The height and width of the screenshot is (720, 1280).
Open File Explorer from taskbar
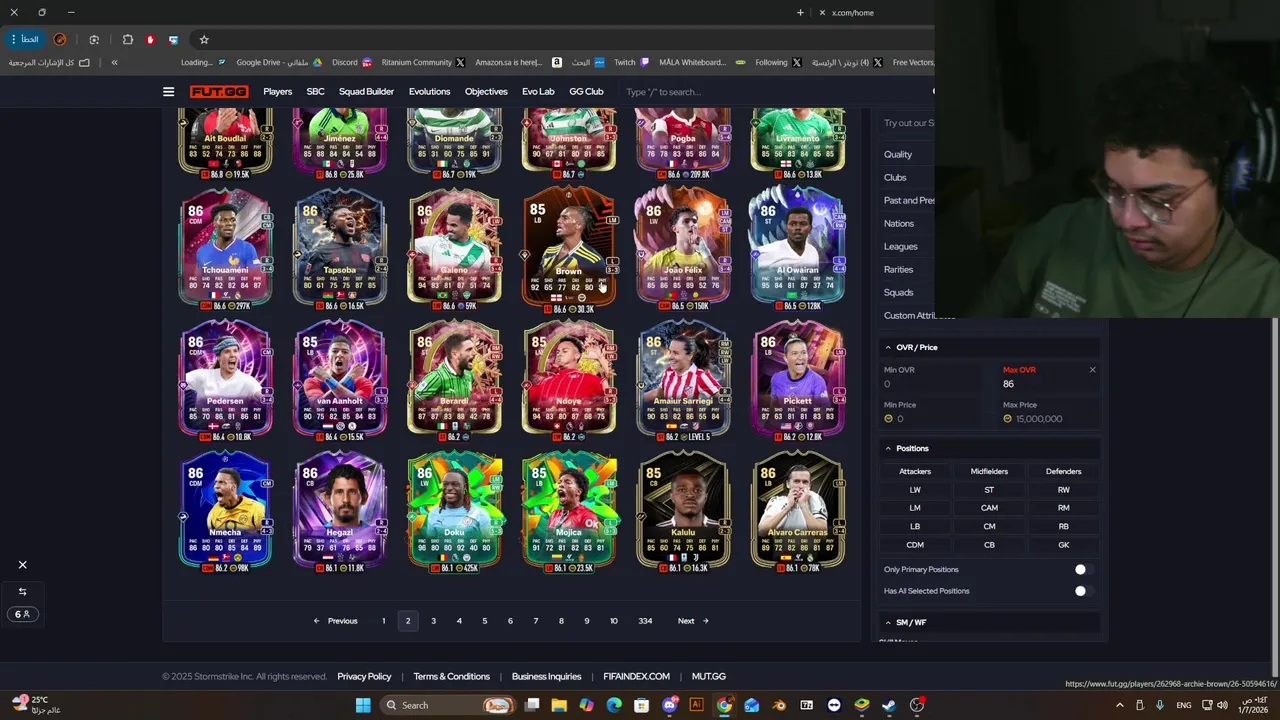(x=559, y=705)
